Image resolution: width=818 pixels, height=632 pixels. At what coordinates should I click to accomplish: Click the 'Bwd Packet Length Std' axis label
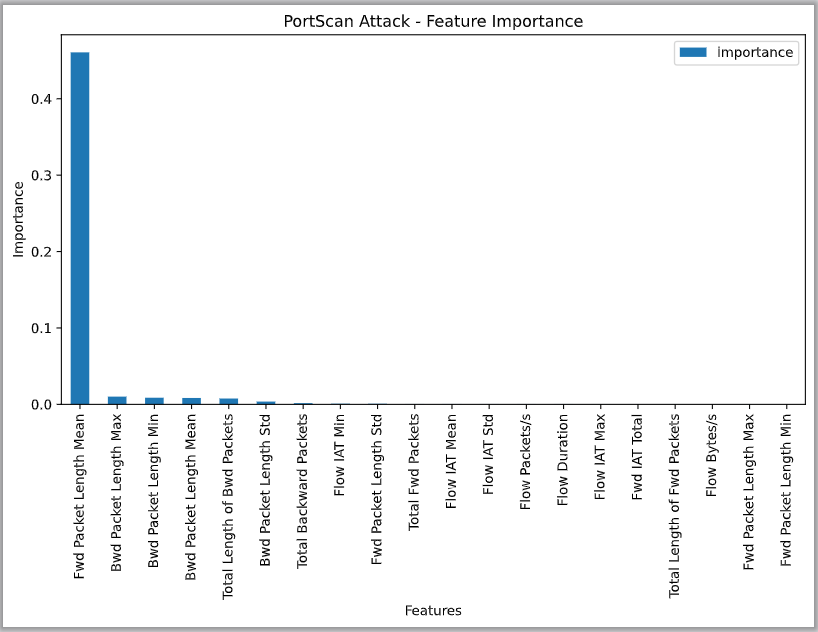pyautogui.click(x=265, y=490)
